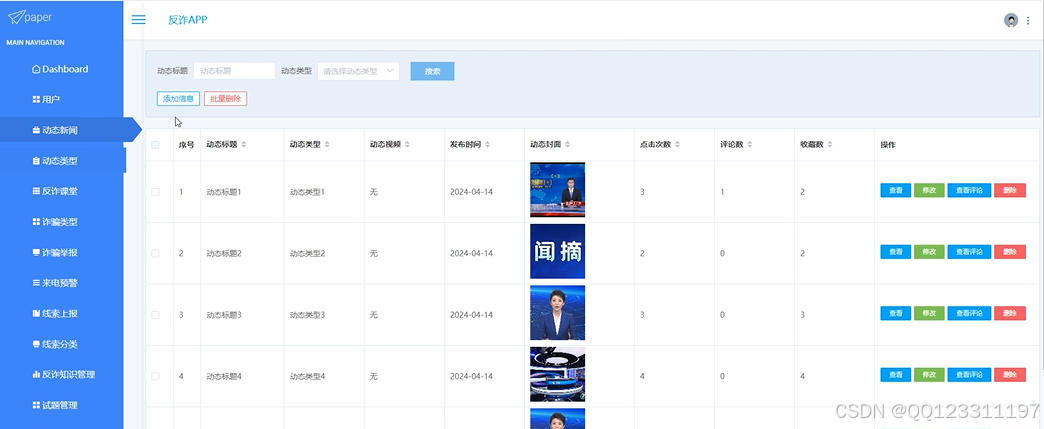Click the 来电预警 sidebar icon
Image resolution: width=1044 pixels, height=429 pixels.
point(36,283)
